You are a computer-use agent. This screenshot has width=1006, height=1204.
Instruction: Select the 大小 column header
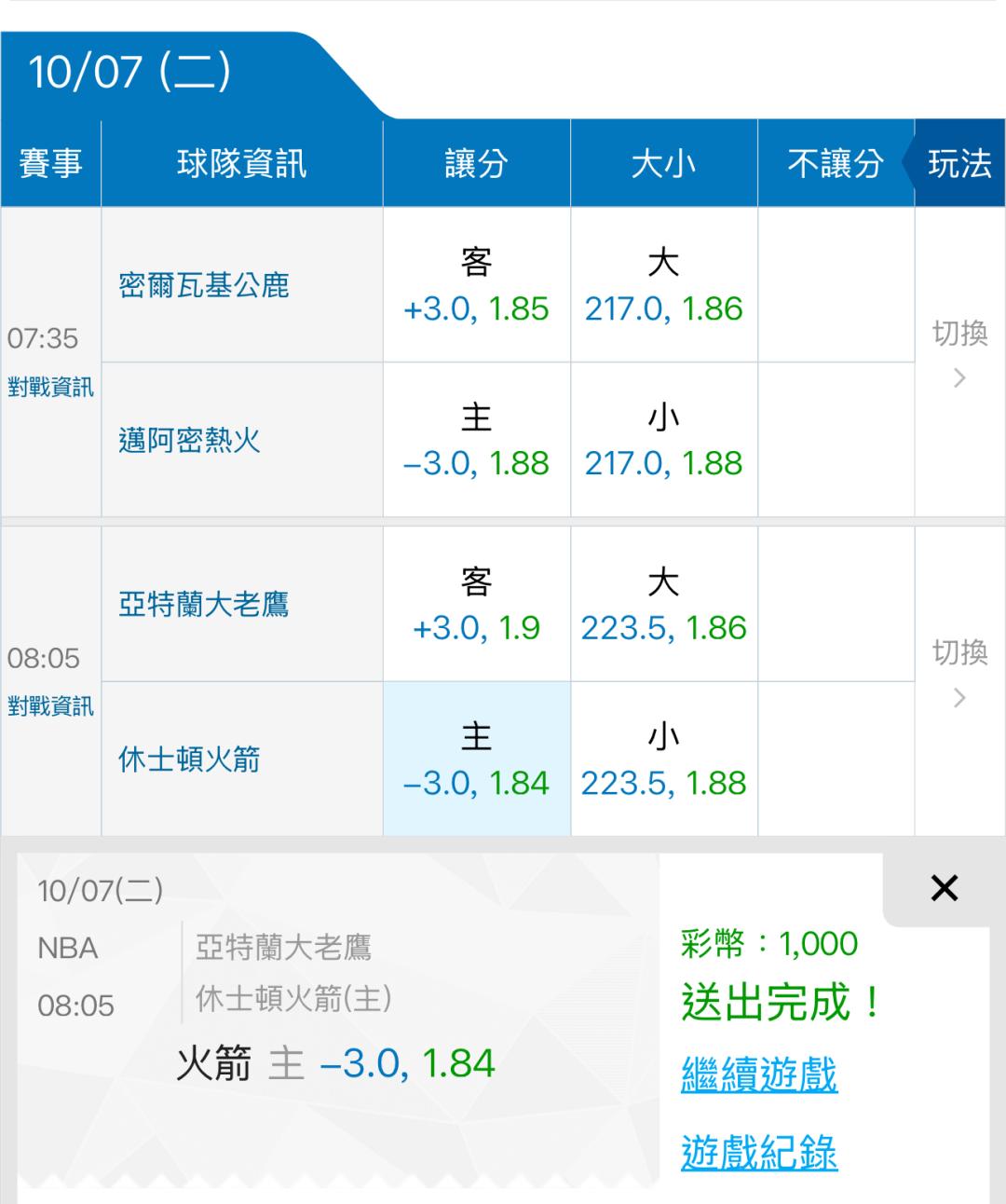click(x=663, y=164)
